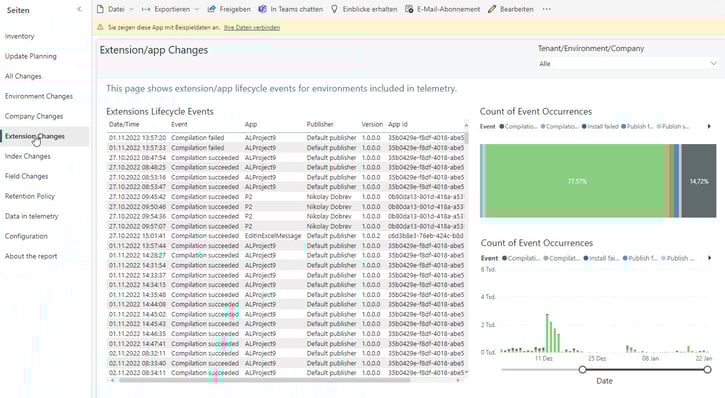Collapse the Seiten pages pane
725x398 pixels.
point(79,9)
